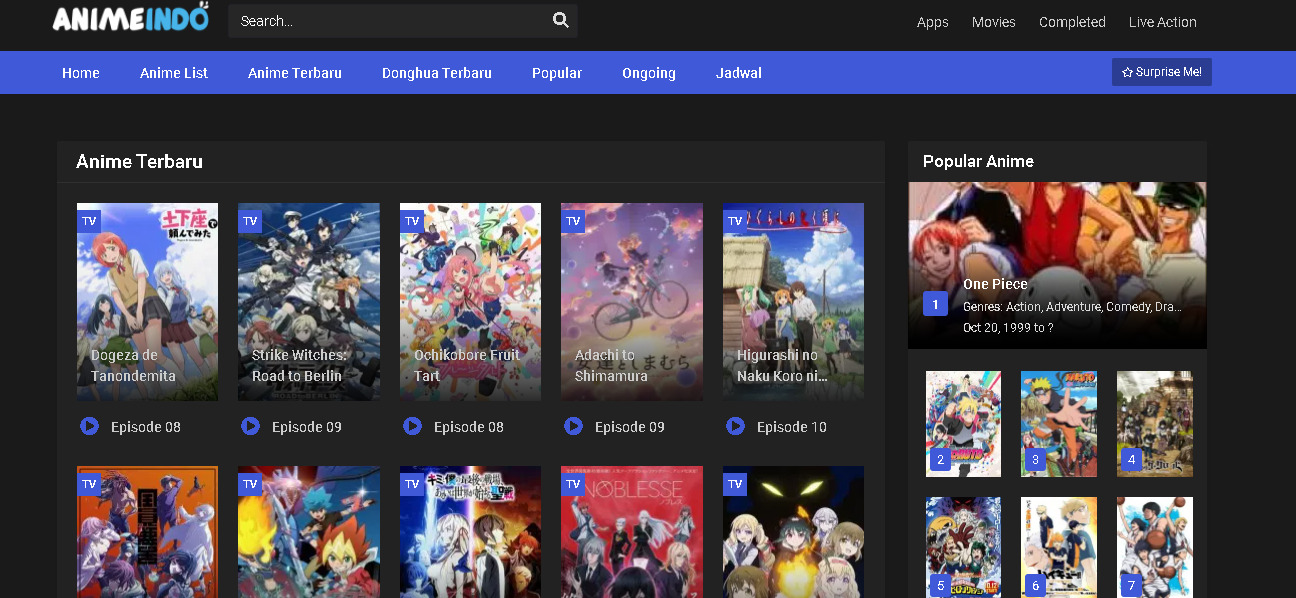Click 'Oct 20, 1999 to ?' date text

(1008, 327)
